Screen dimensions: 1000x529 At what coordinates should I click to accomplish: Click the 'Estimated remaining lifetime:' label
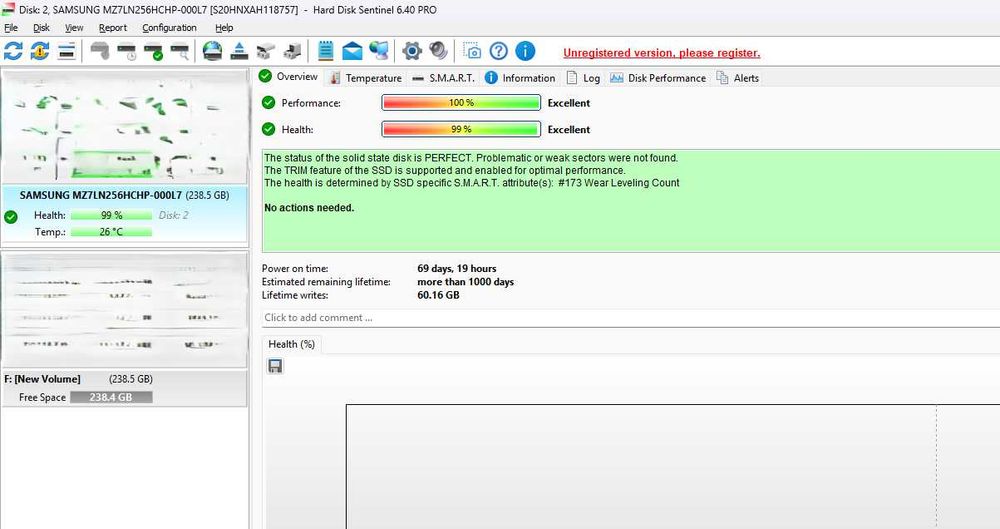[326, 281]
